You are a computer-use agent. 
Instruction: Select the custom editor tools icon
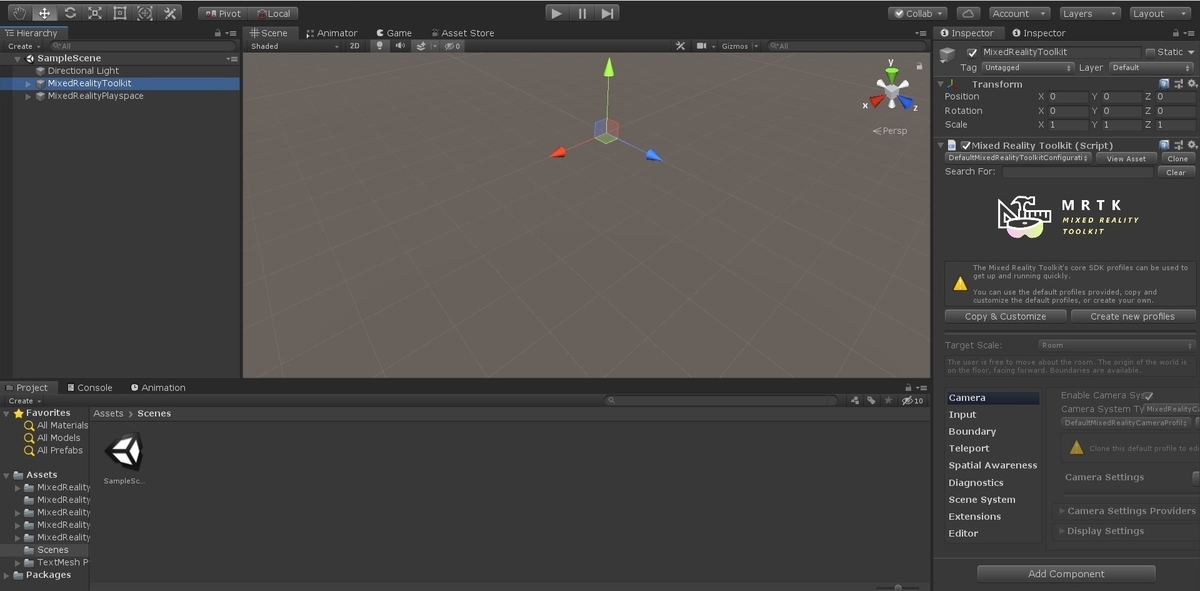coord(170,13)
